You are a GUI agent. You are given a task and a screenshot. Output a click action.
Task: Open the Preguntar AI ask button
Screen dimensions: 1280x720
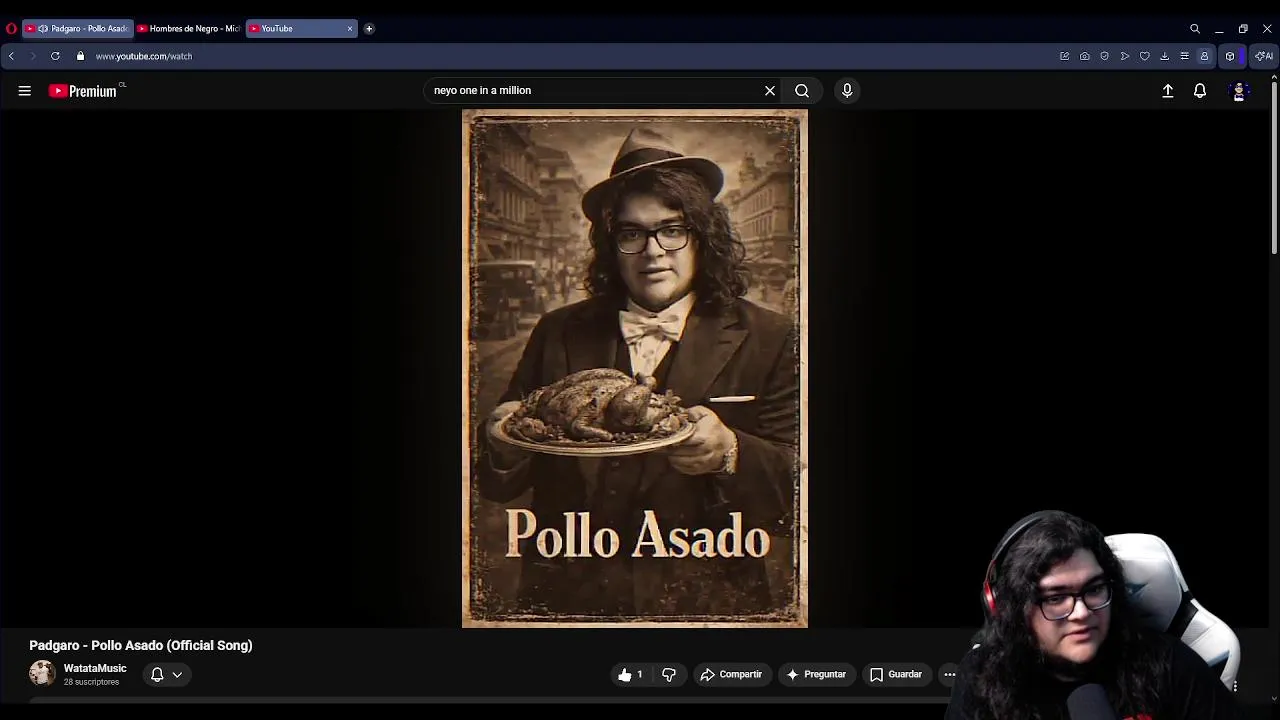coord(816,675)
